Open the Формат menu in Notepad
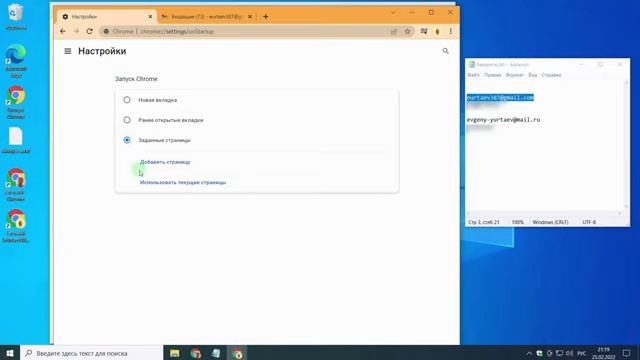 tap(515, 75)
